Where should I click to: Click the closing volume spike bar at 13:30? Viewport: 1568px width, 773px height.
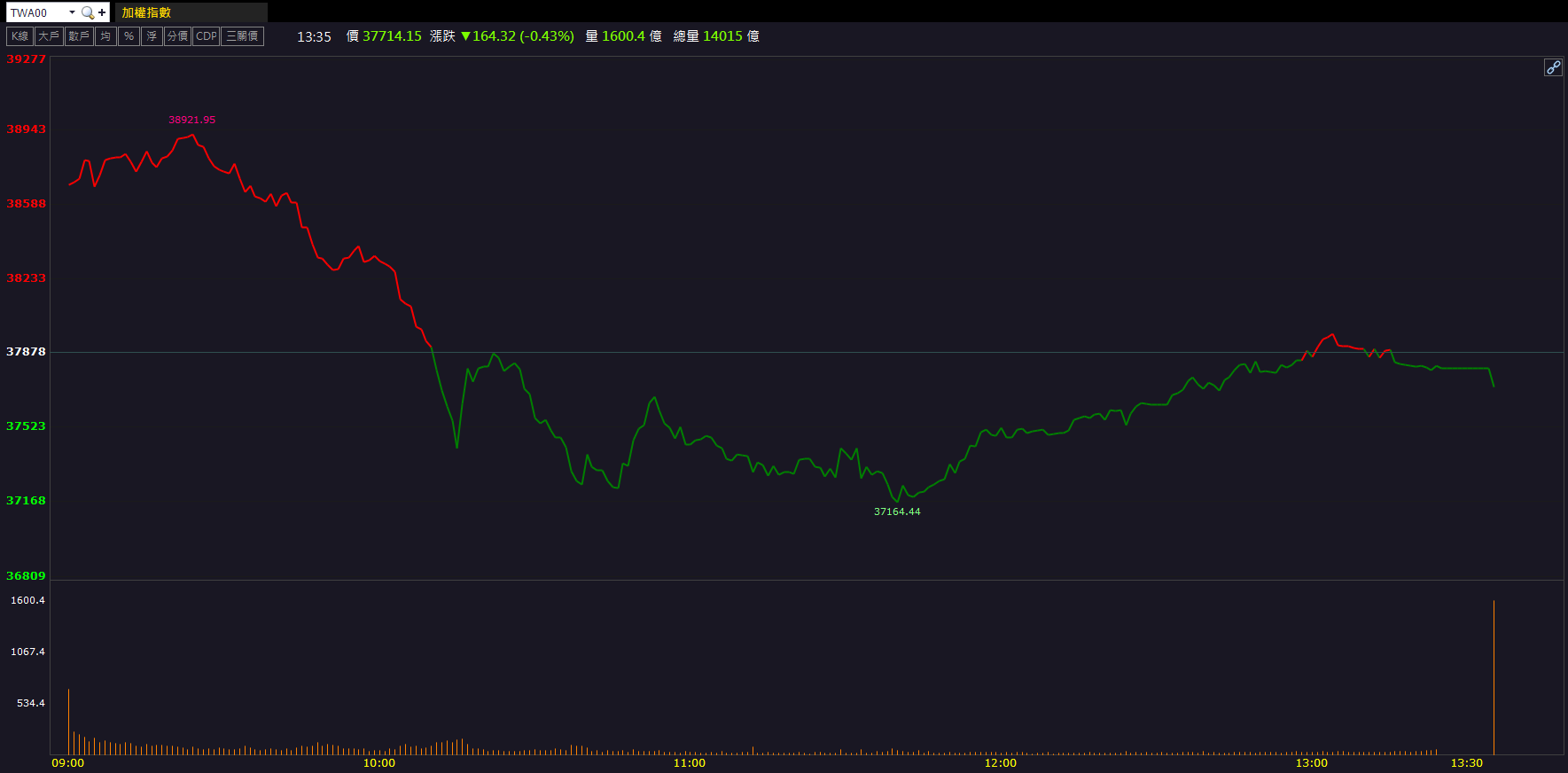[1494, 677]
